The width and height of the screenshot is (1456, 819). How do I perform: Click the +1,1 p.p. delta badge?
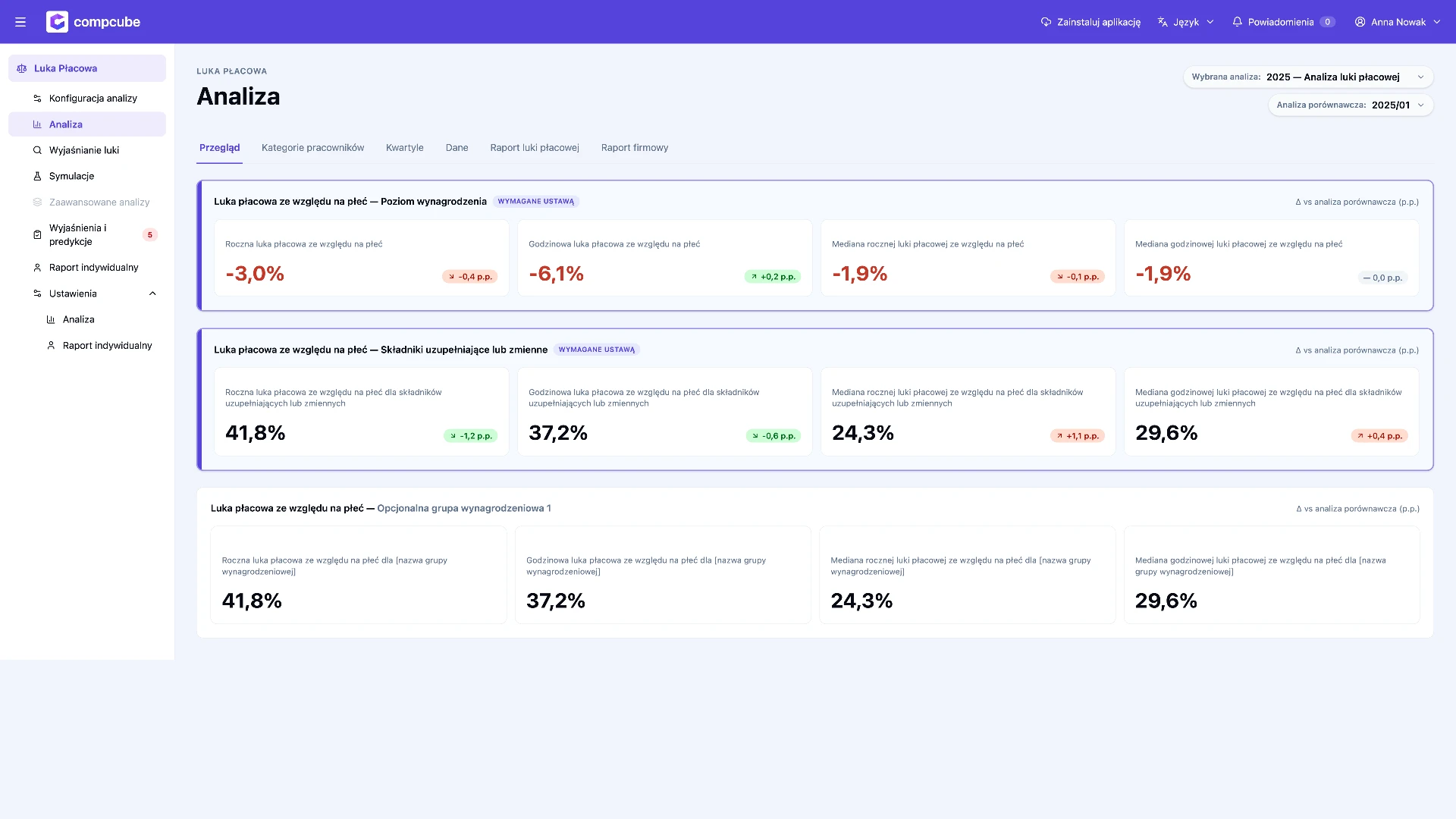coord(1078,436)
